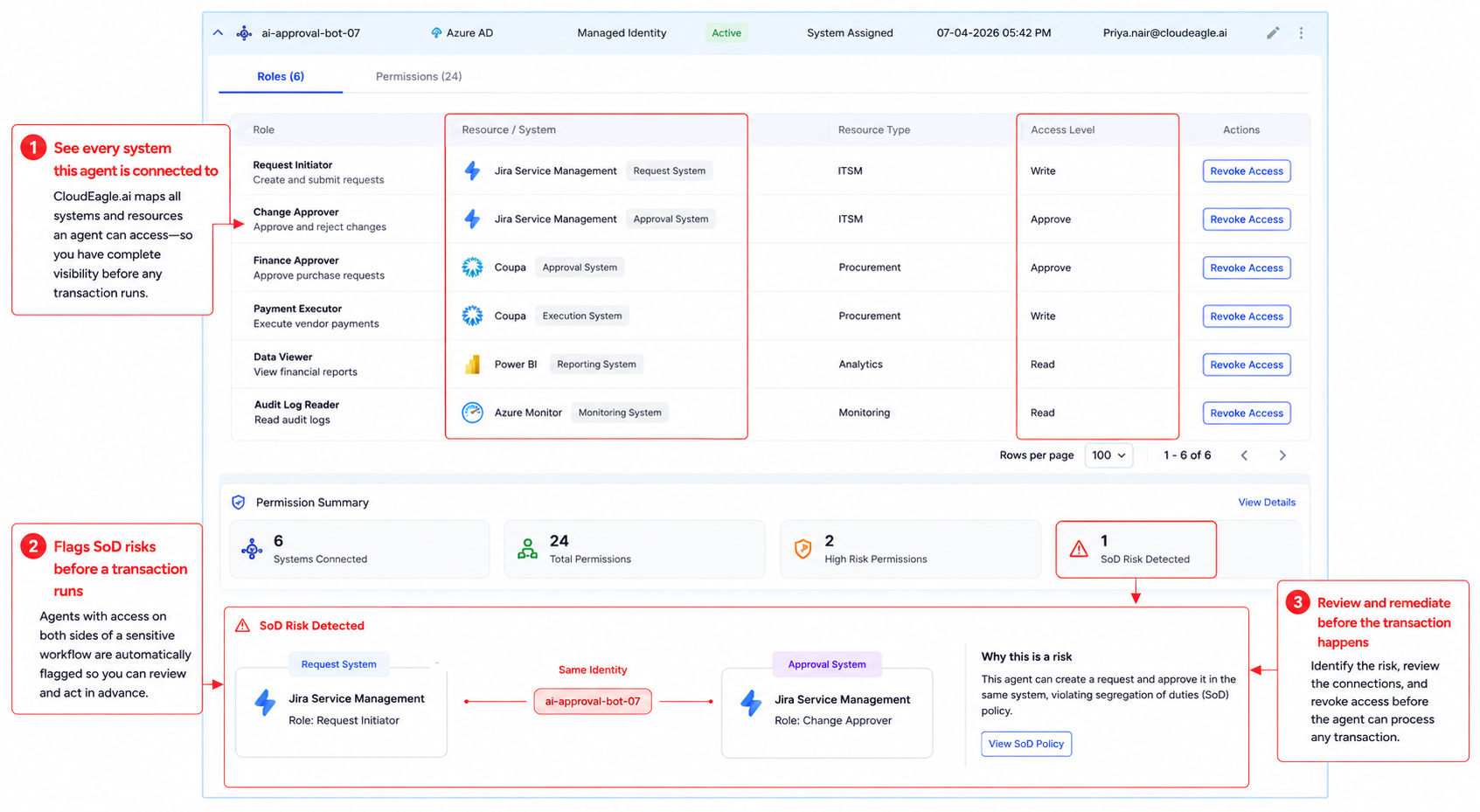Viewport: 1480px width, 812px height.
Task: Click the Reporting System tag
Action: [x=596, y=364]
